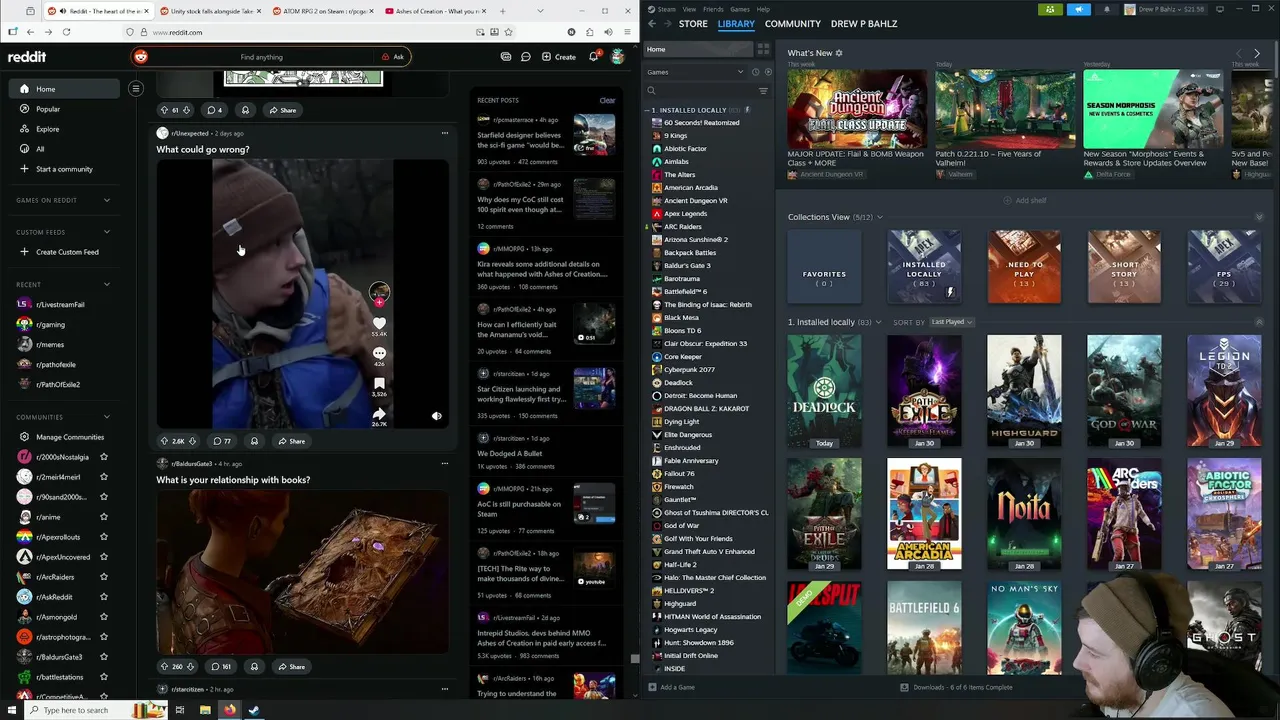Image resolution: width=1280 pixels, height=720 pixels.
Task: Like the video with heart icon
Action: pyautogui.click(x=379, y=322)
